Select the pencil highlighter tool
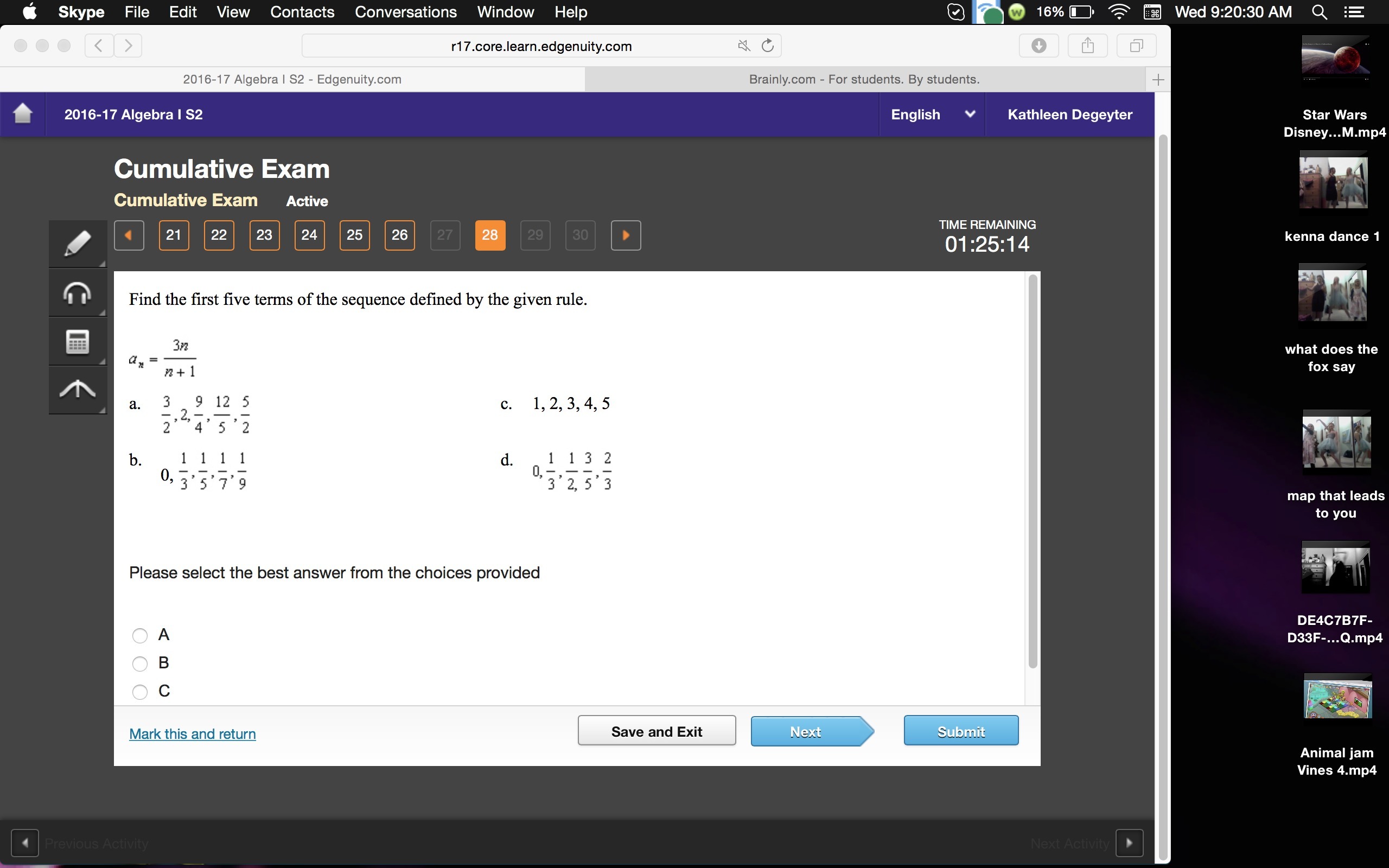 (78, 244)
